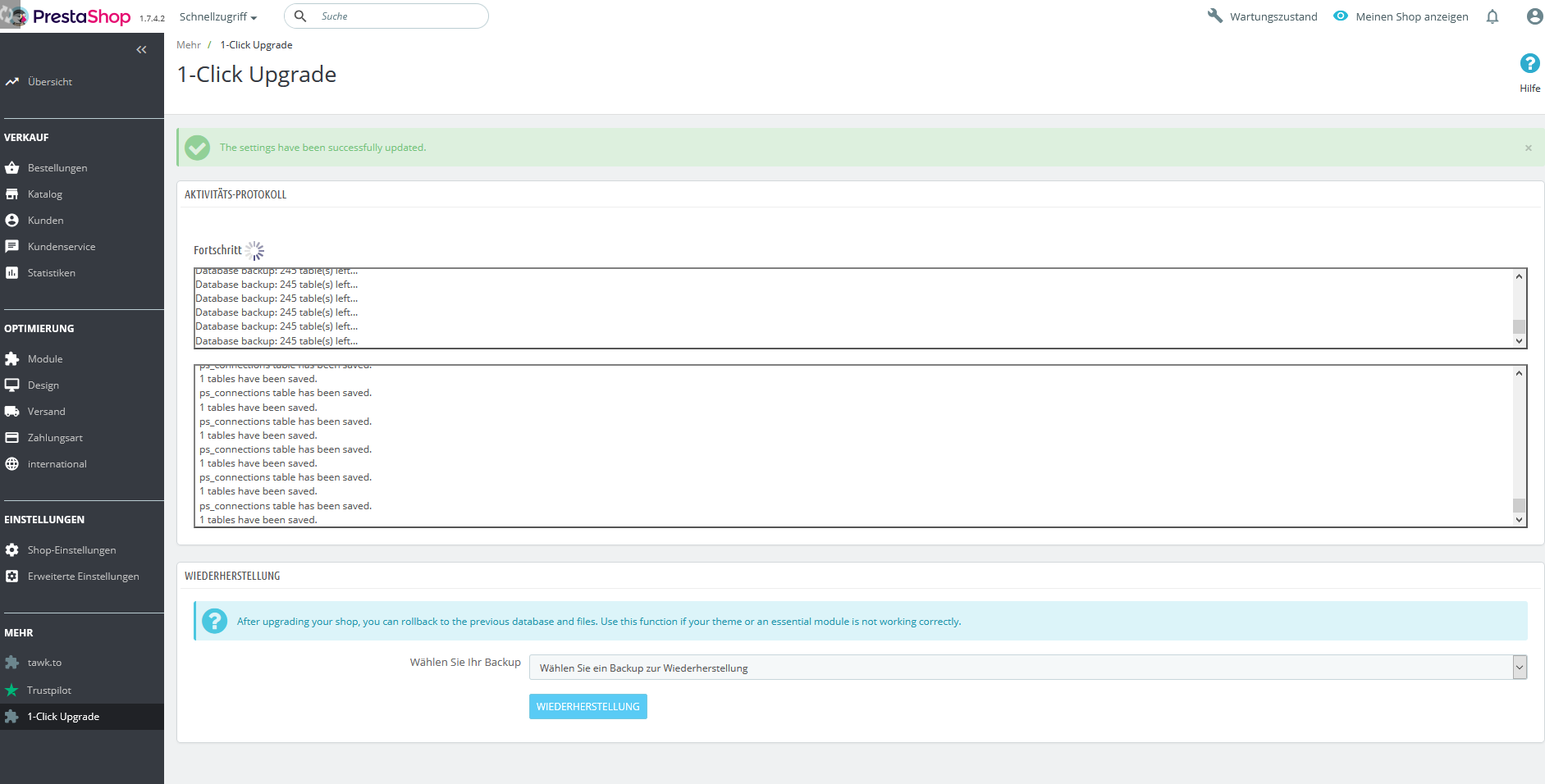
Task: Open the Hilfe question mark icon
Action: [x=1529, y=63]
